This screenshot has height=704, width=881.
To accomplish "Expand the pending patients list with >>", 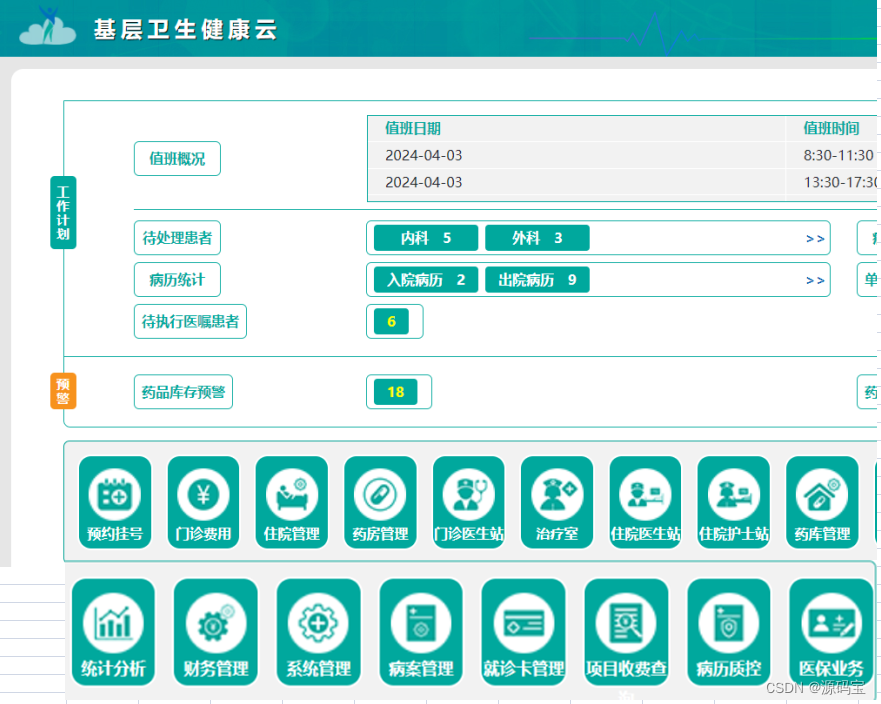I will click(815, 237).
